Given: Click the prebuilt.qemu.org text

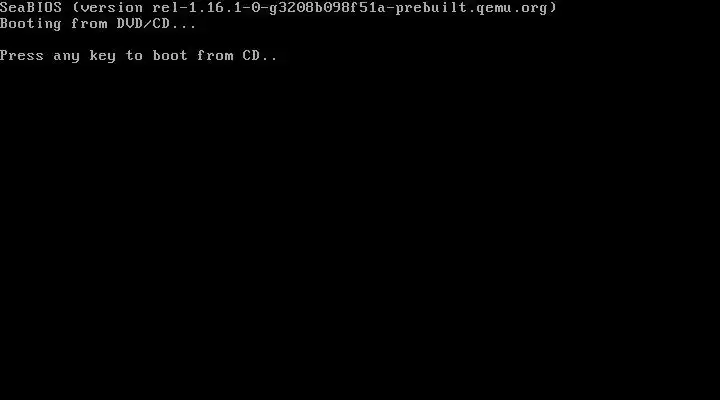Looking at the screenshot, I should (472, 9).
